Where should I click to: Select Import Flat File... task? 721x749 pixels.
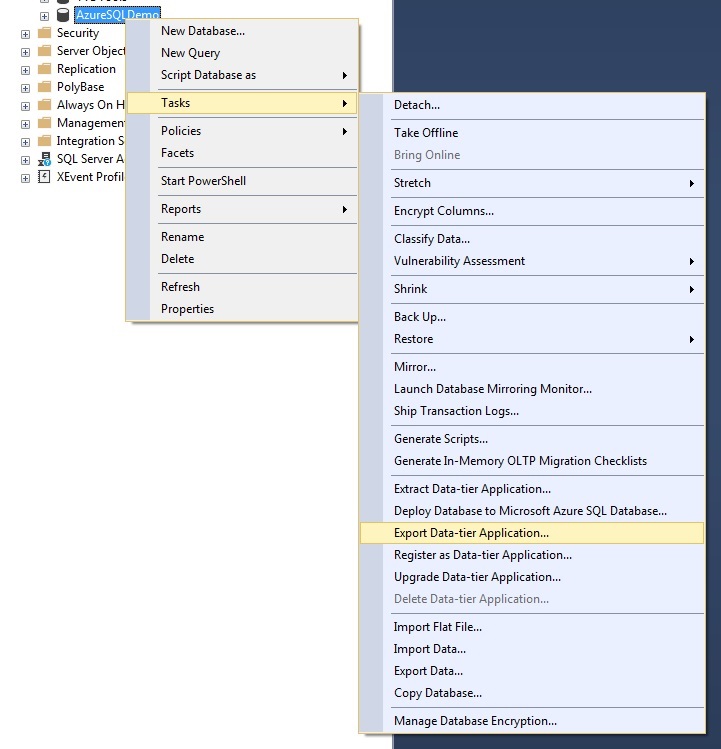point(532,627)
